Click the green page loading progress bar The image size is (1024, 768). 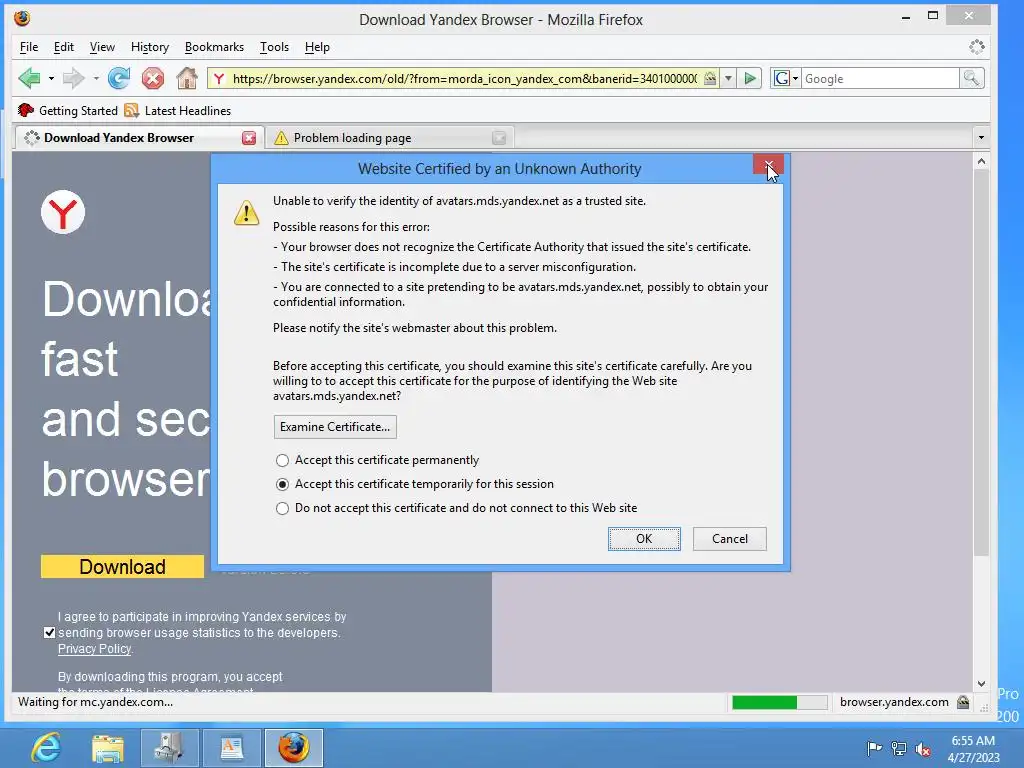pyautogui.click(x=779, y=702)
